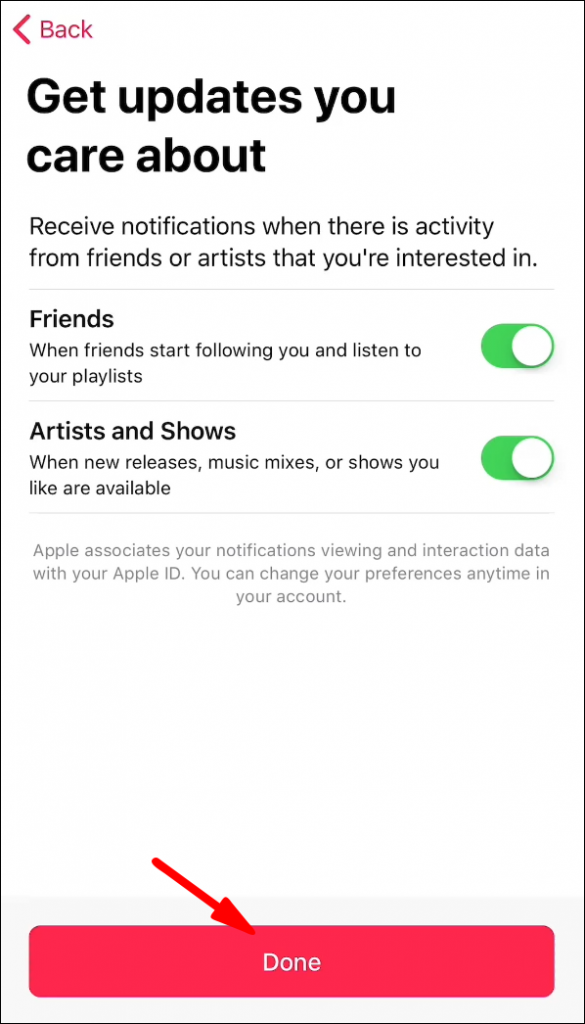The width and height of the screenshot is (585, 1024).
Task: Click the back chevron arrow icon
Action: click(x=20, y=29)
